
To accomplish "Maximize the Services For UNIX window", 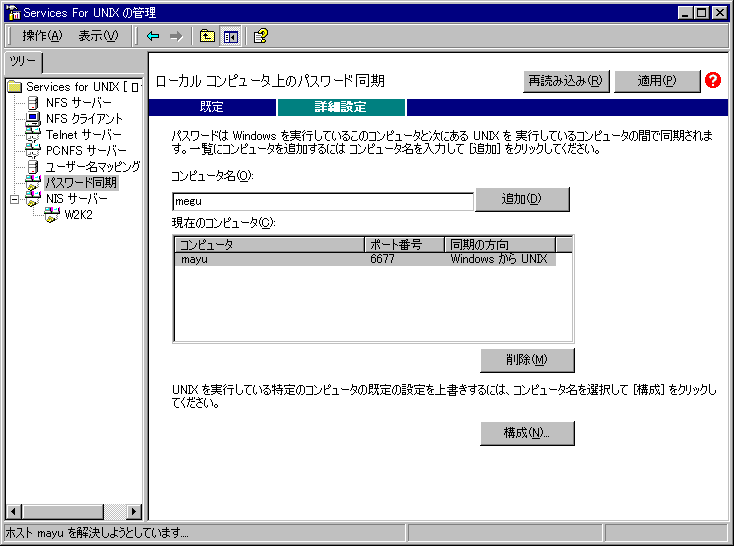I will tap(702, 13).
